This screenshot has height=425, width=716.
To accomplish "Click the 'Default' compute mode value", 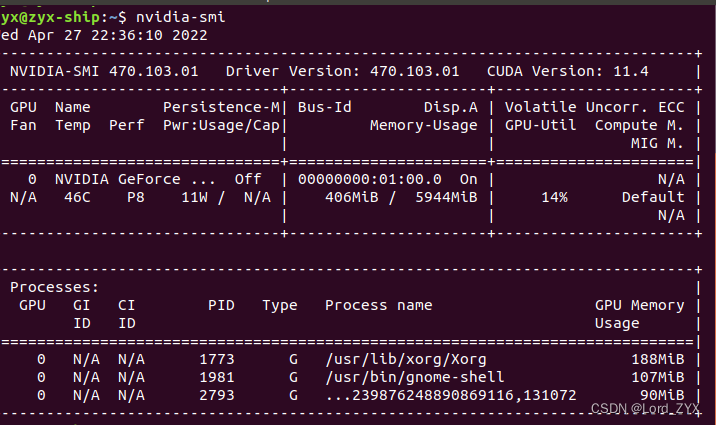I will pos(653,197).
